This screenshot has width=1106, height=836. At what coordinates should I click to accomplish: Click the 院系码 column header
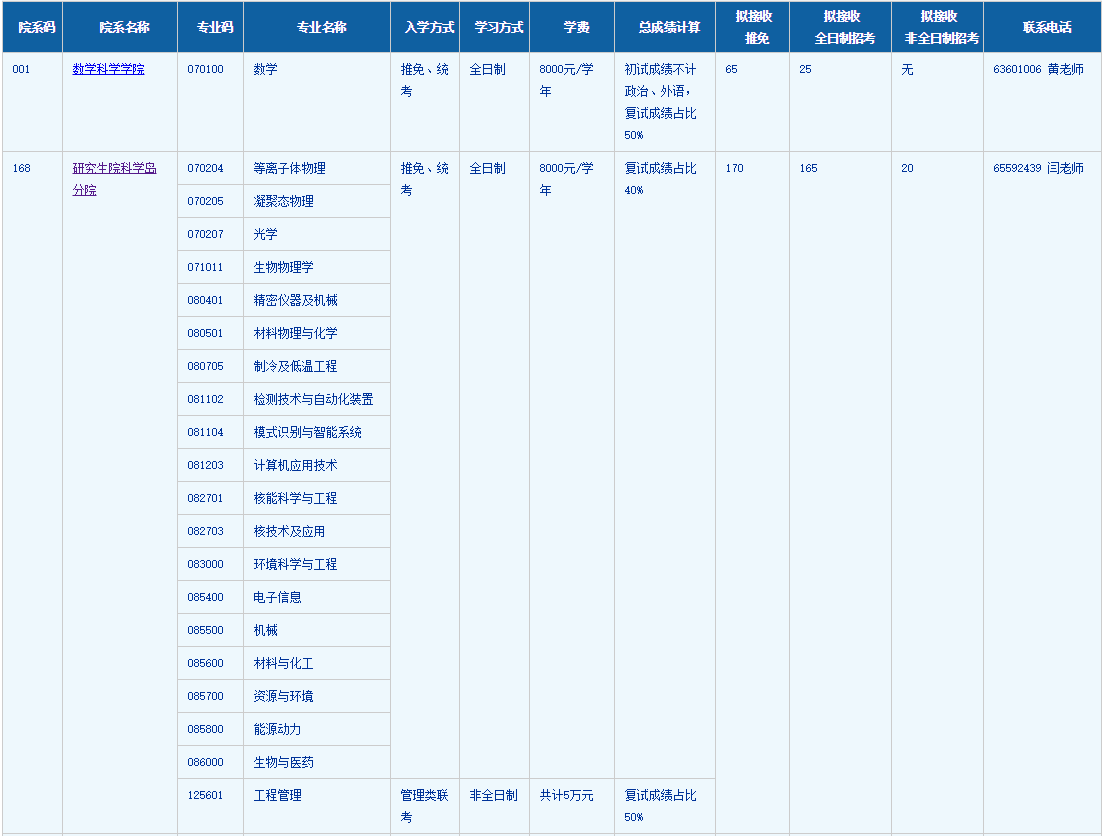click(x=36, y=27)
